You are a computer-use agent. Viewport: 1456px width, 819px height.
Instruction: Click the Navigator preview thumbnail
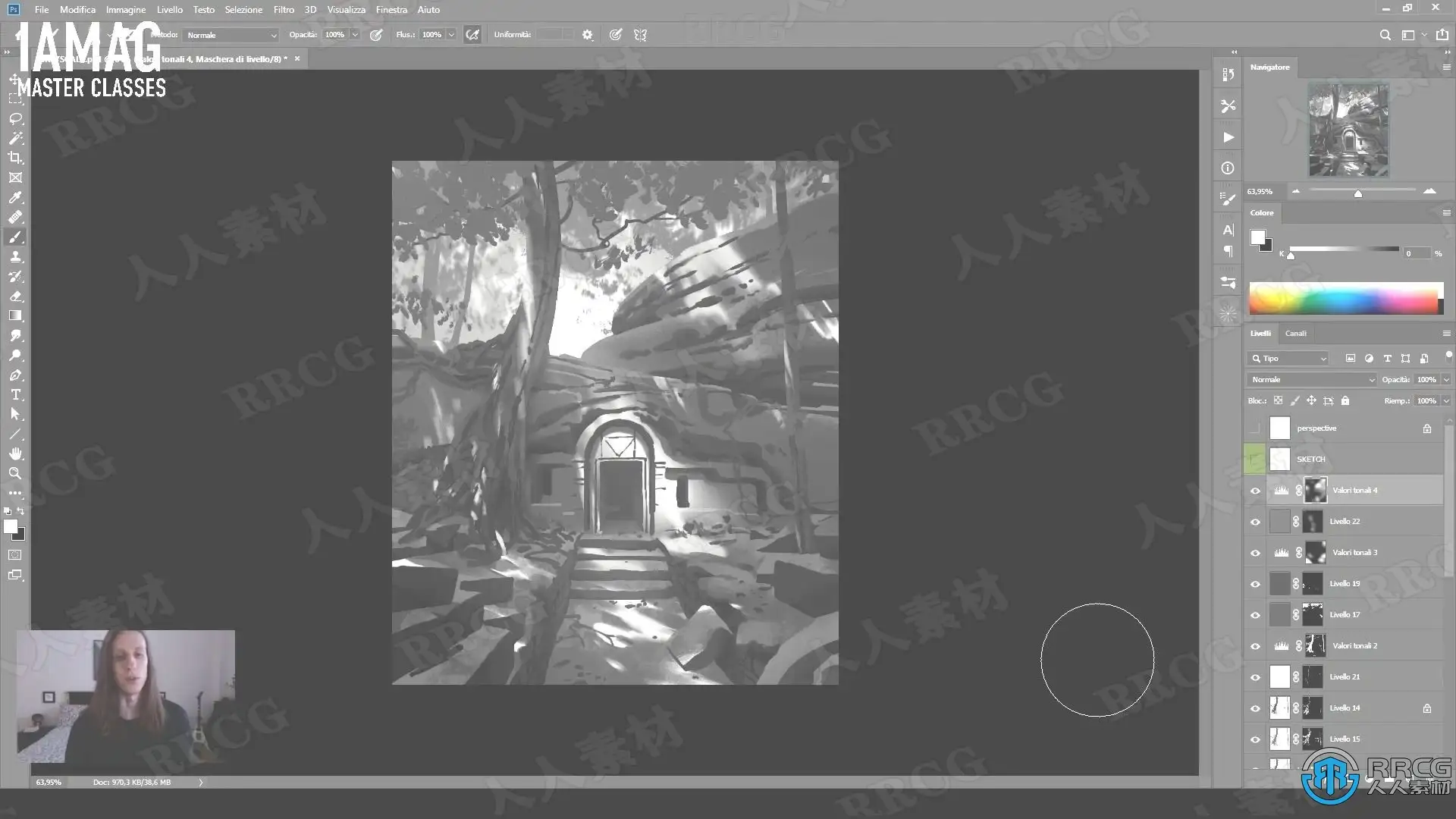(1348, 130)
